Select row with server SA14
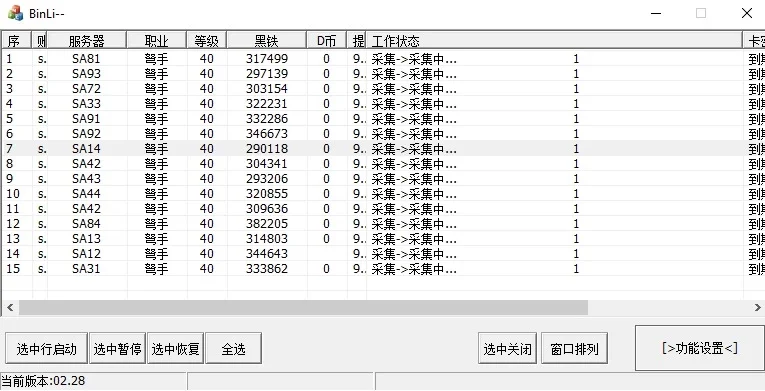The height and width of the screenshot is (391, 765). click(x=383, y=148)
